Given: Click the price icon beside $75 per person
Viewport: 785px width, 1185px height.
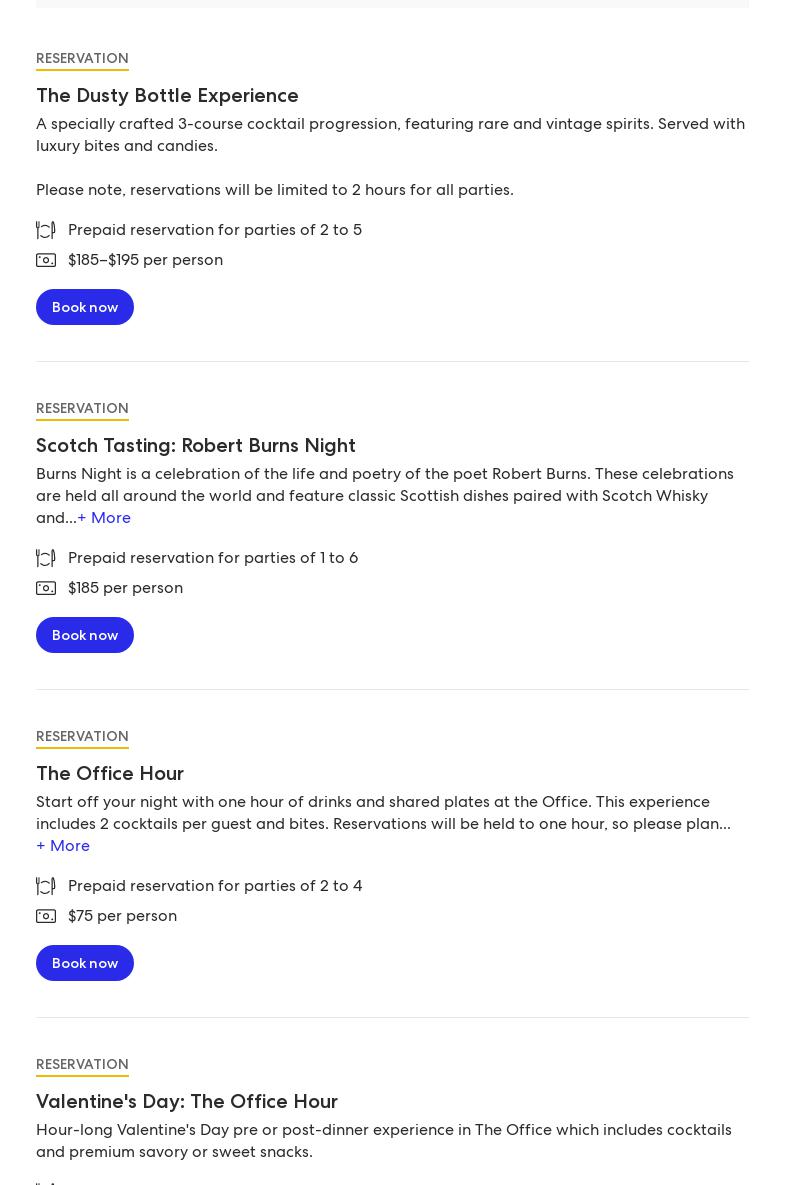Looking at the screenshot, I should 46,916.
